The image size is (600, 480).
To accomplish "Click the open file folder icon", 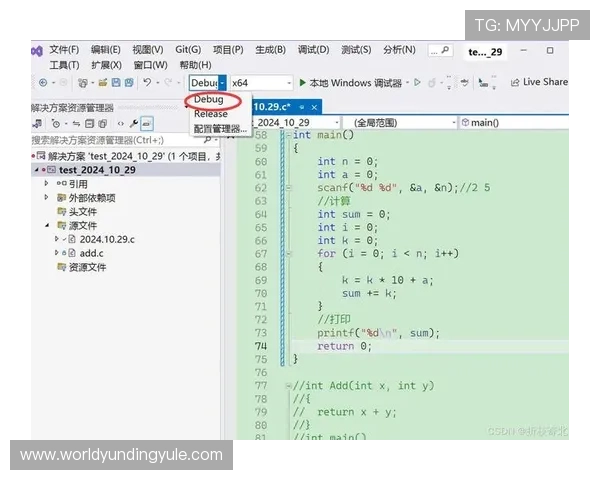I will (103, 82).
